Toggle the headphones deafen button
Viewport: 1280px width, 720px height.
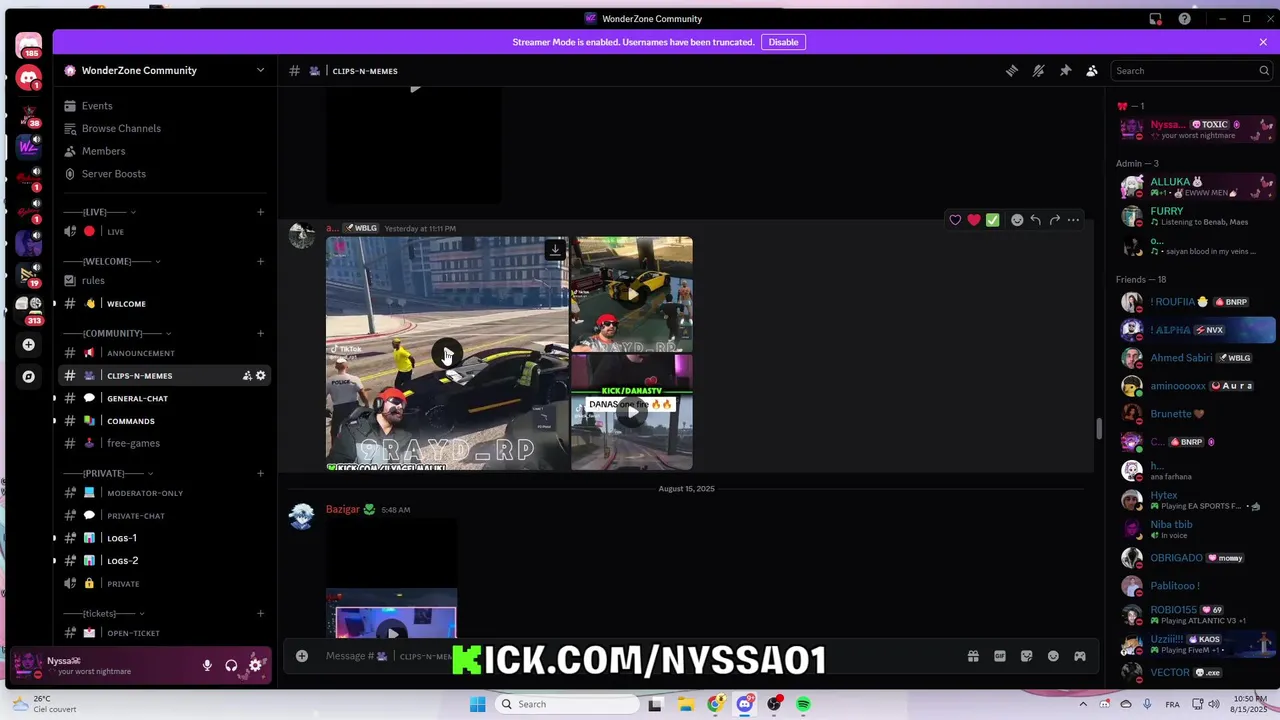click(231, 665)
